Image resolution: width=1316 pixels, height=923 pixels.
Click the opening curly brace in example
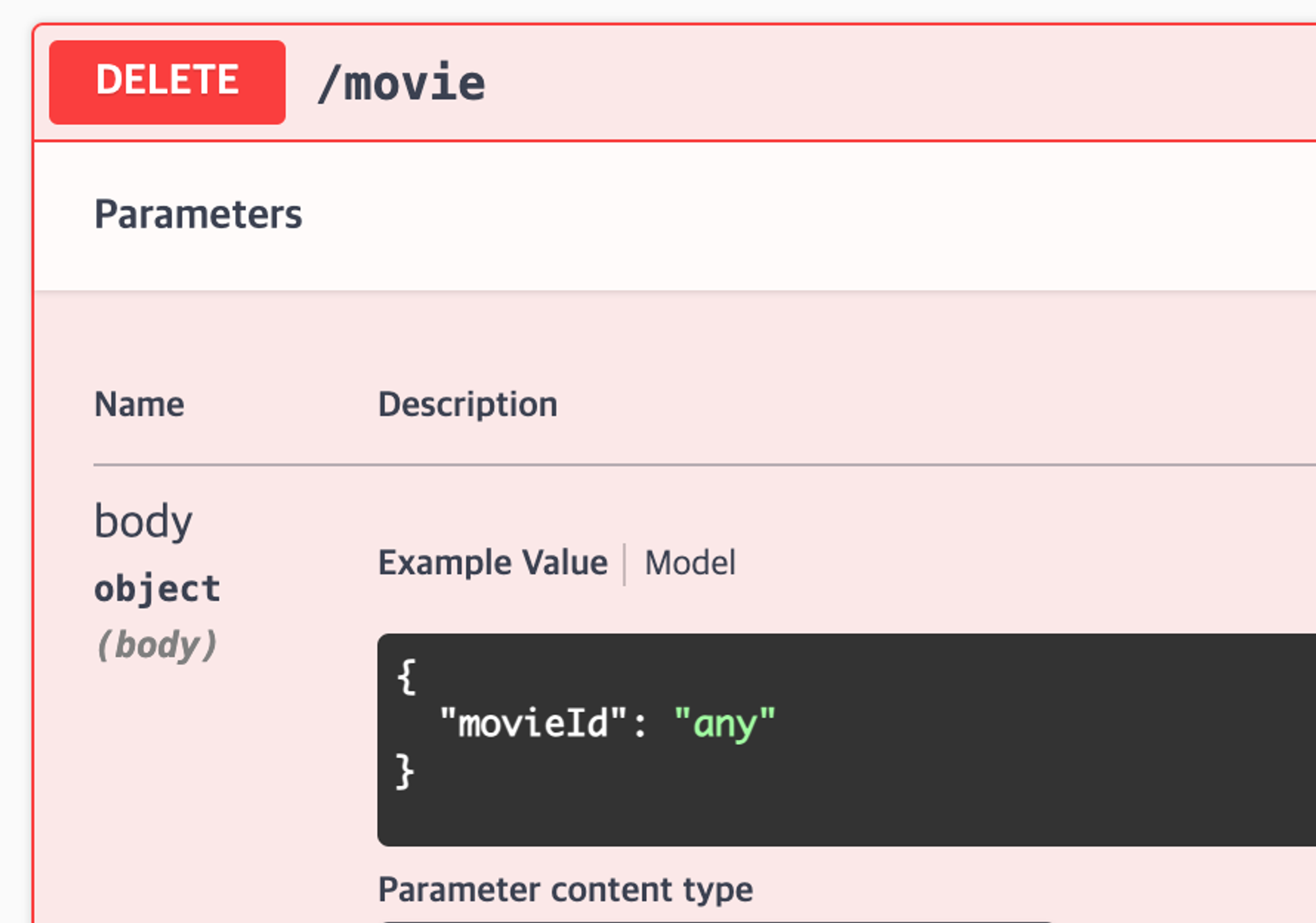(x=407, y=677)
